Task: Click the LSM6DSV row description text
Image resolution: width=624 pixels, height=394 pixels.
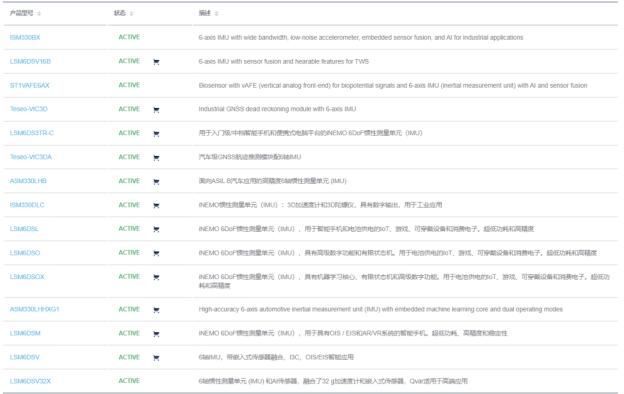Action: [276, 357]
